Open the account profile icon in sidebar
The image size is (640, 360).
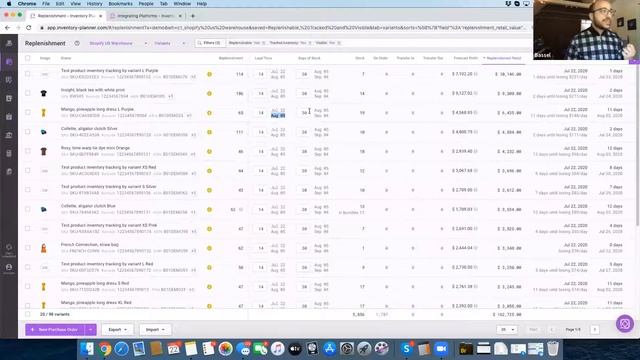click(x=9, y=267)
